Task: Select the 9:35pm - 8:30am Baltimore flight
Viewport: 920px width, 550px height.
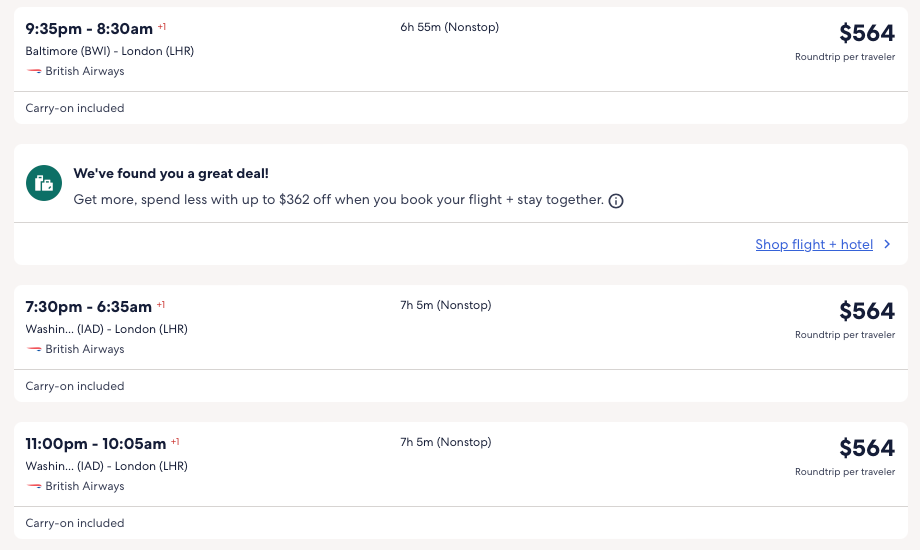Action: [90, 29]
